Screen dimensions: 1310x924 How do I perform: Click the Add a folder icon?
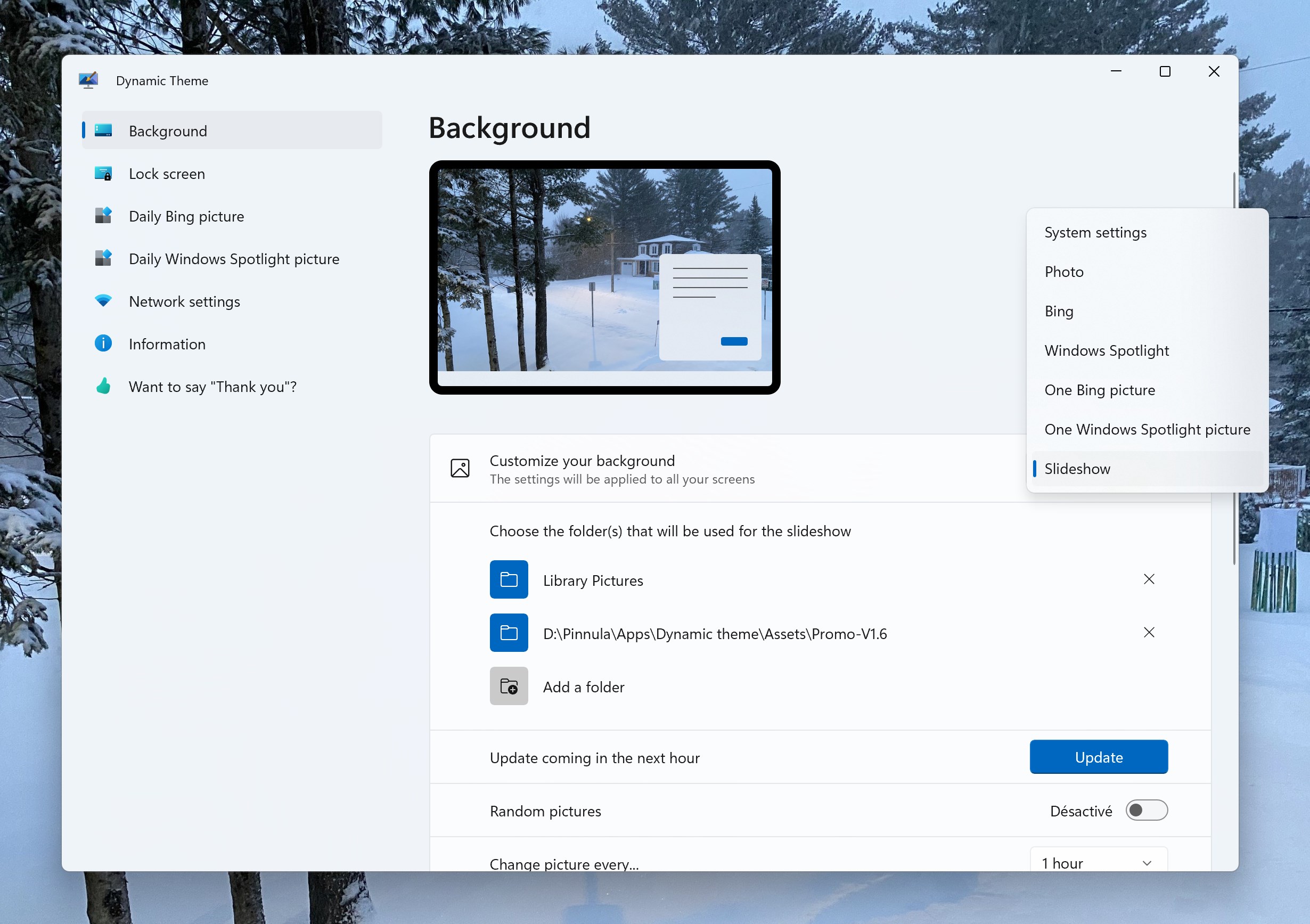click(509, 686)
